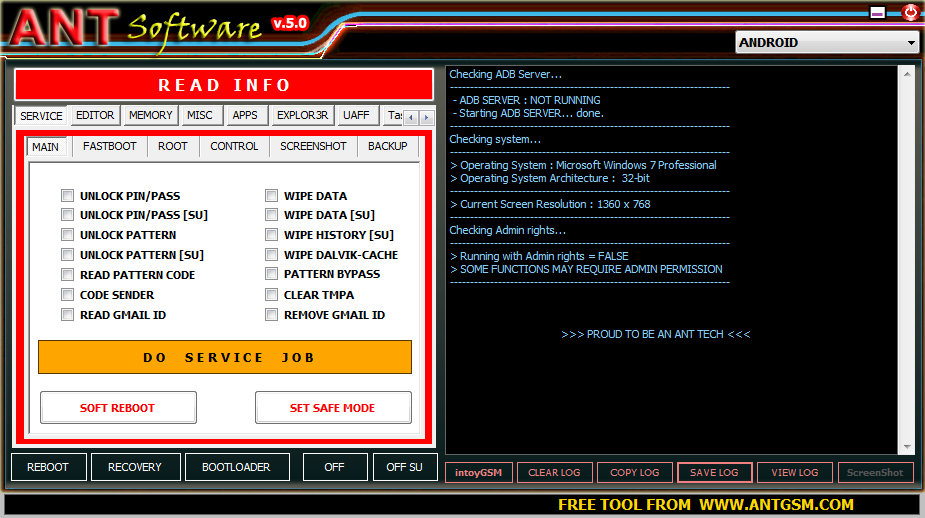Select the UAFF tab
The height and width of the screenshot is (518, 925).
[356, 115]
